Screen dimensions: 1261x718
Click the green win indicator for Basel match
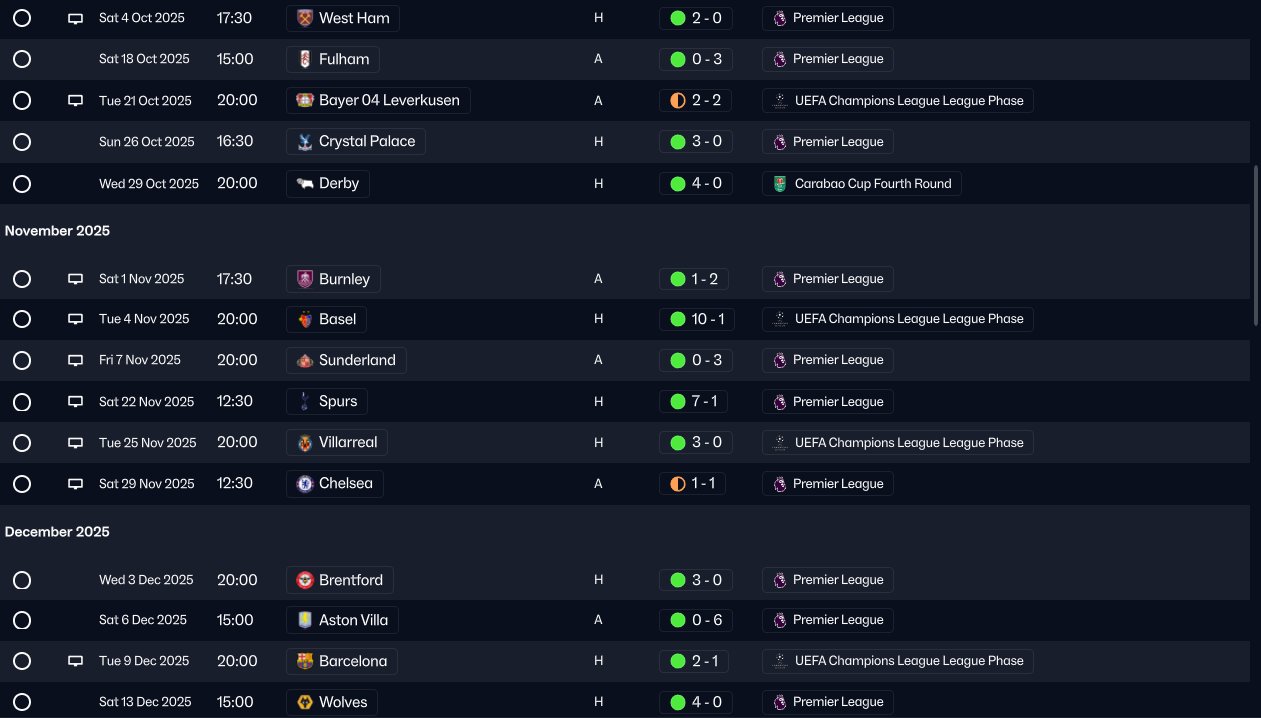678,319
